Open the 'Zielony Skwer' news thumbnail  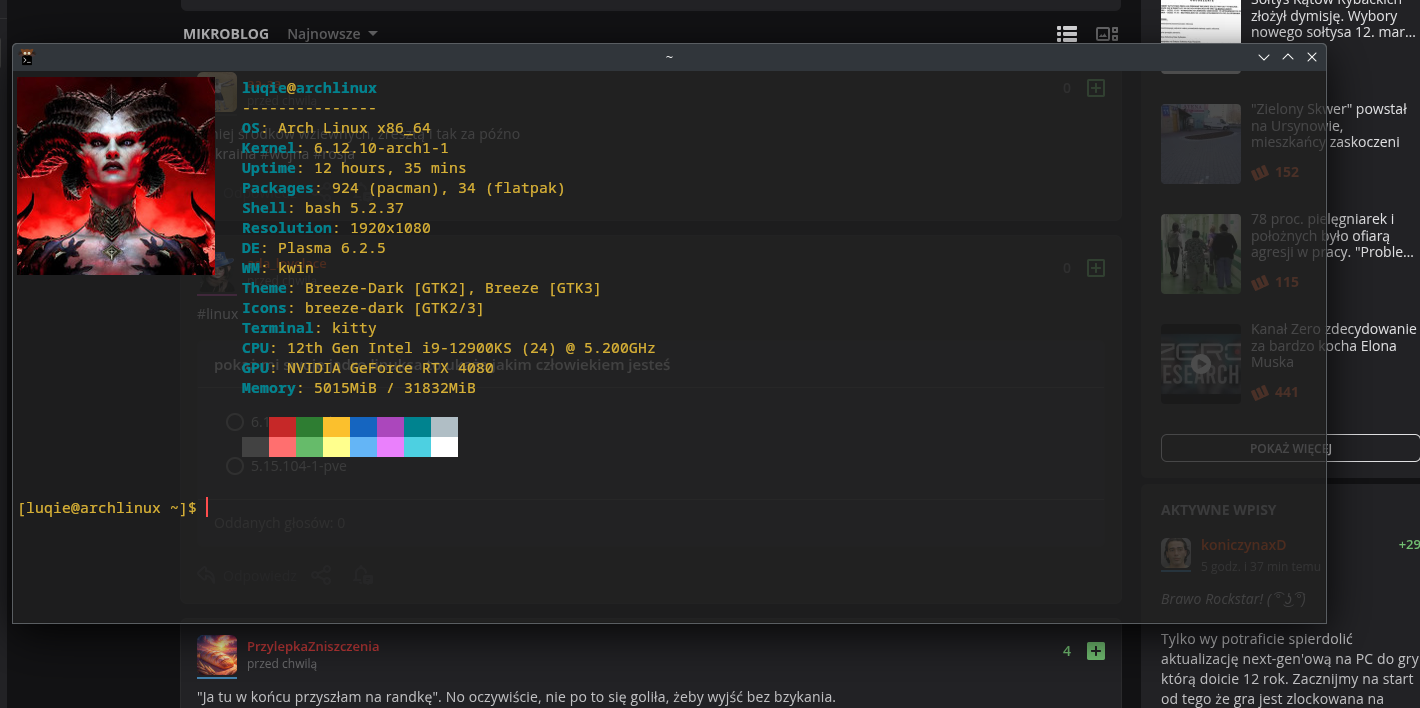(x=1200, y=144)
